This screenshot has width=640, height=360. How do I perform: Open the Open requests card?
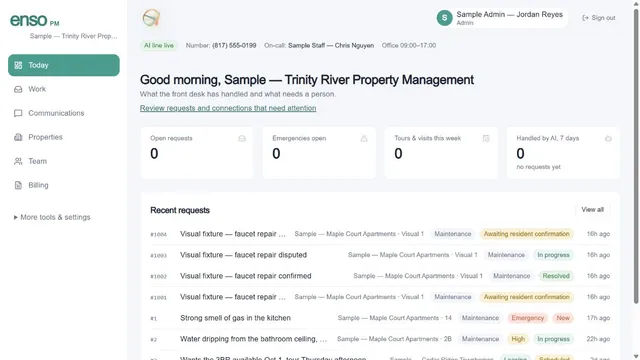point(197,153)
